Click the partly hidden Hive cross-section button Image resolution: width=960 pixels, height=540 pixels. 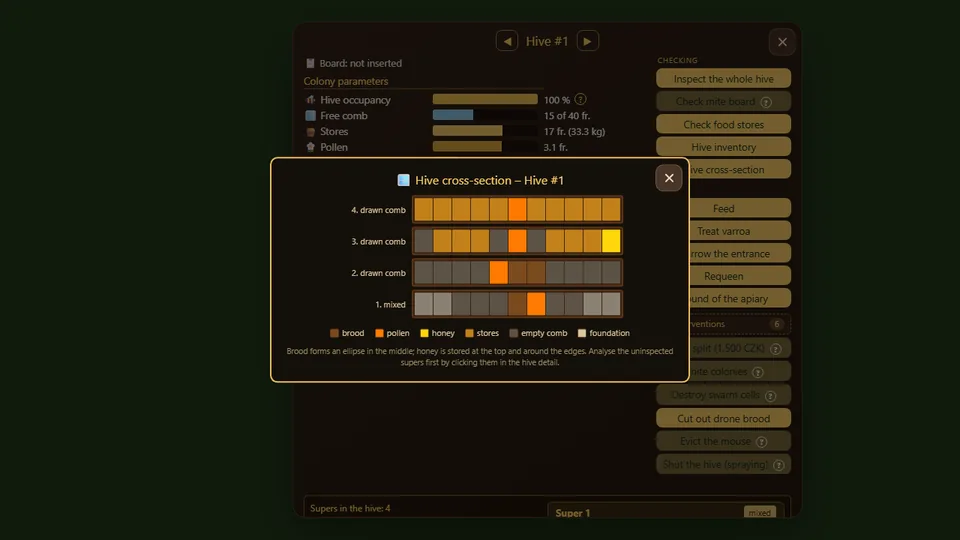coord(740,170)
